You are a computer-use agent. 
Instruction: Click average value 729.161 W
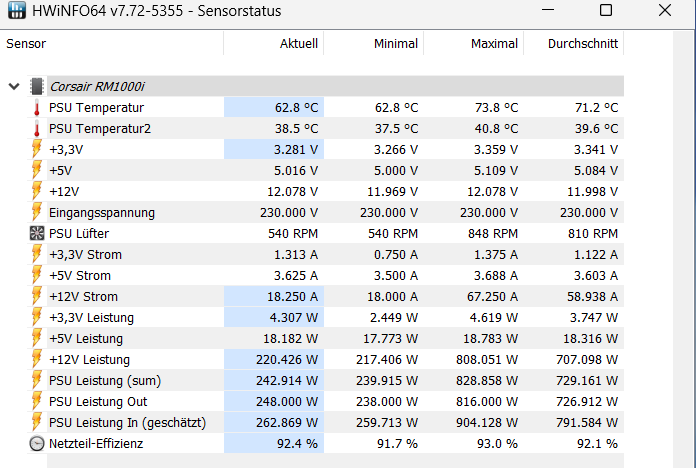click(x=587, y=381)
